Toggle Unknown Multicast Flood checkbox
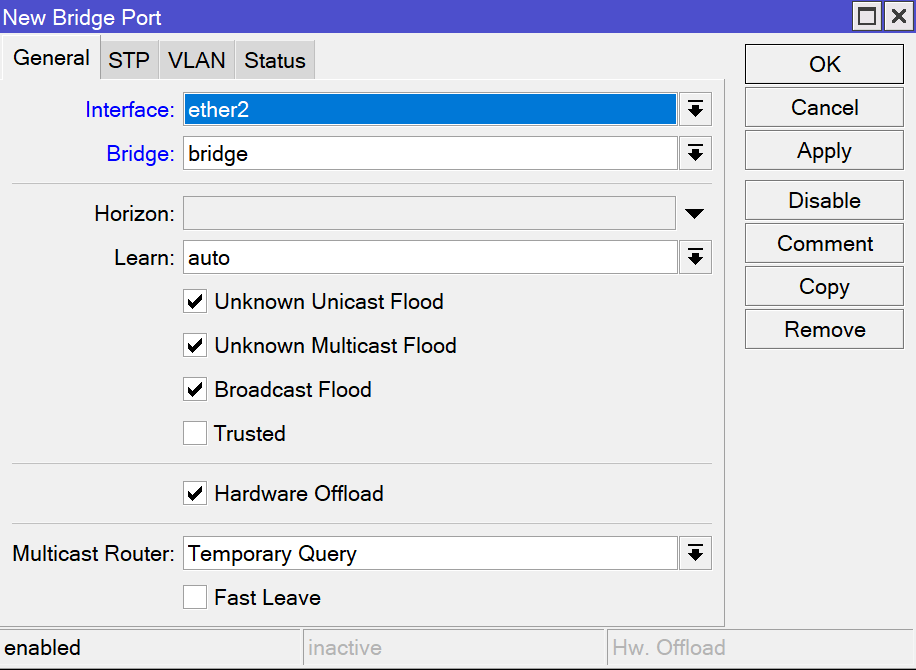The image size is (916, 670). (x=195, y=346)
